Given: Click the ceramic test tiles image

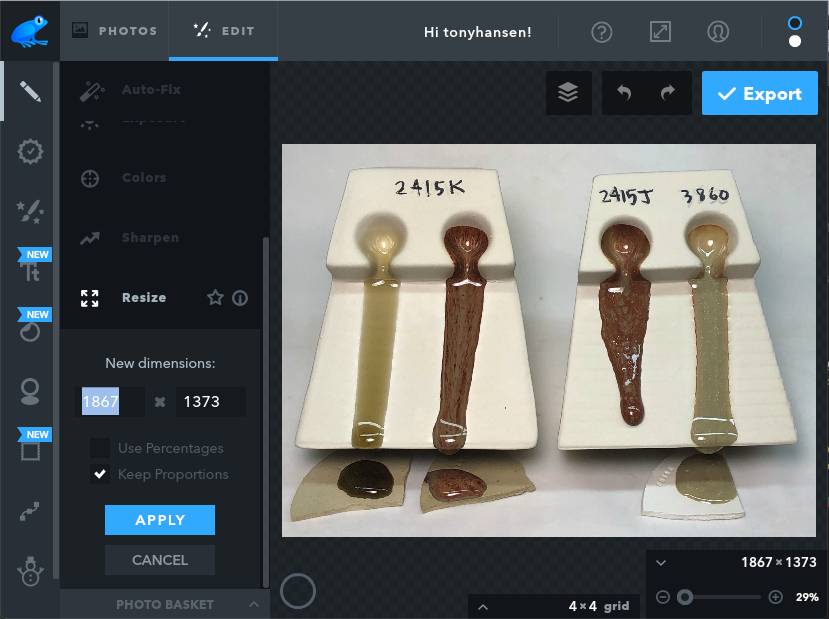Looking at the screenshot, I should pyautogui.click(x=549, y=340).
